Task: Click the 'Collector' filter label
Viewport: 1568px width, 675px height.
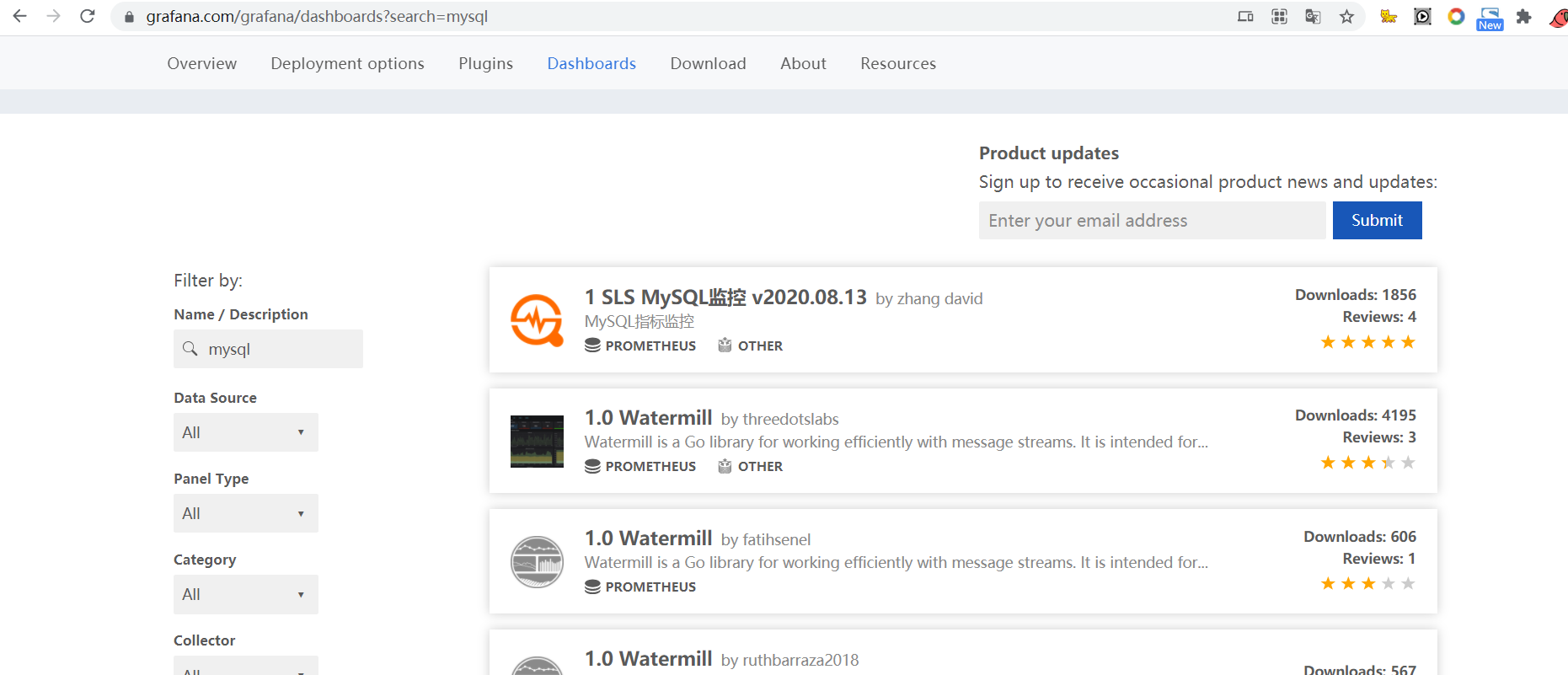Action: point(205,640)
